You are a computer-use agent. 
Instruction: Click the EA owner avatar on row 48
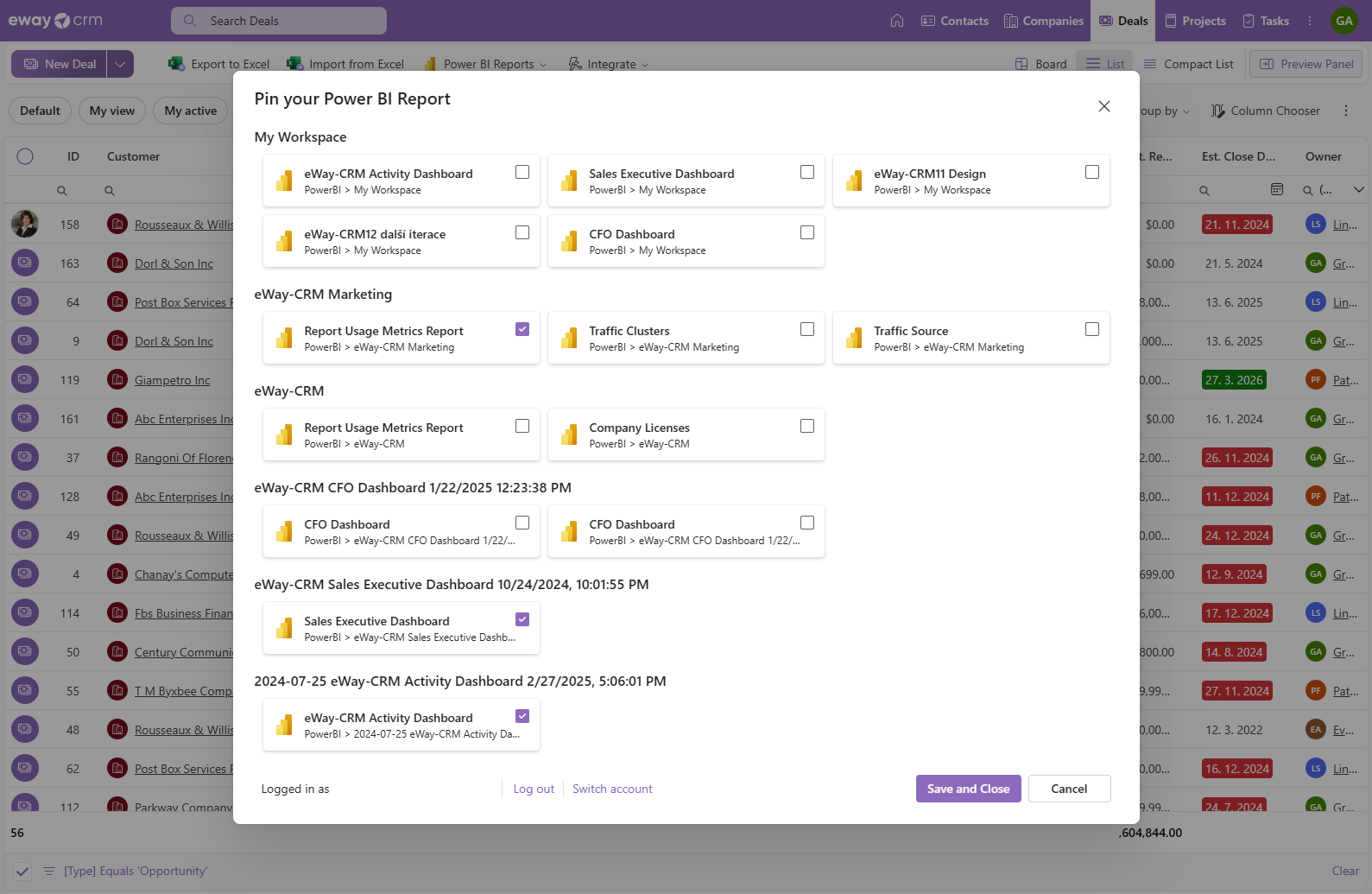(x=1316, y=730)
